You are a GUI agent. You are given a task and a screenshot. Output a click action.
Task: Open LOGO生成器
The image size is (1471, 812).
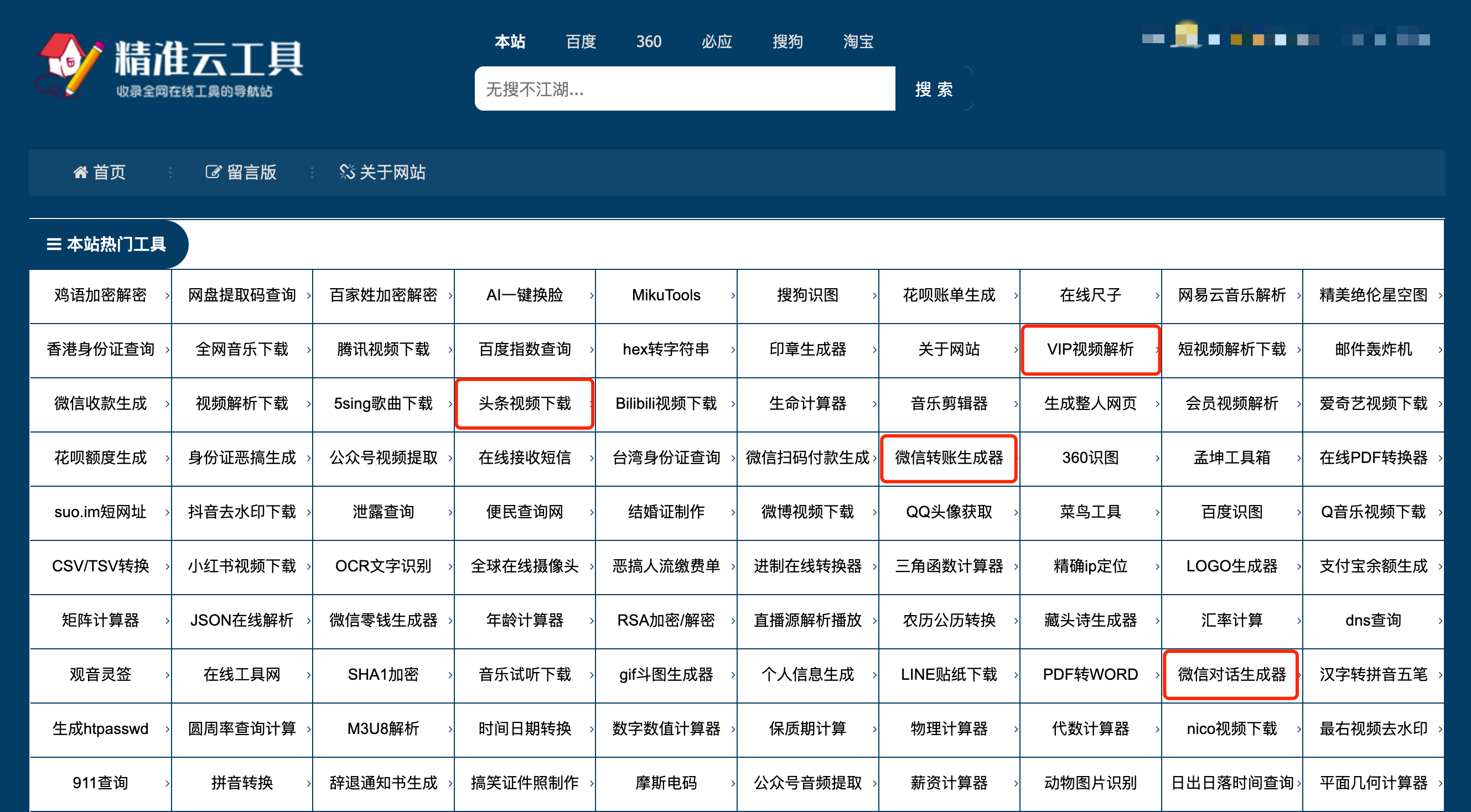click(1232, 566)
